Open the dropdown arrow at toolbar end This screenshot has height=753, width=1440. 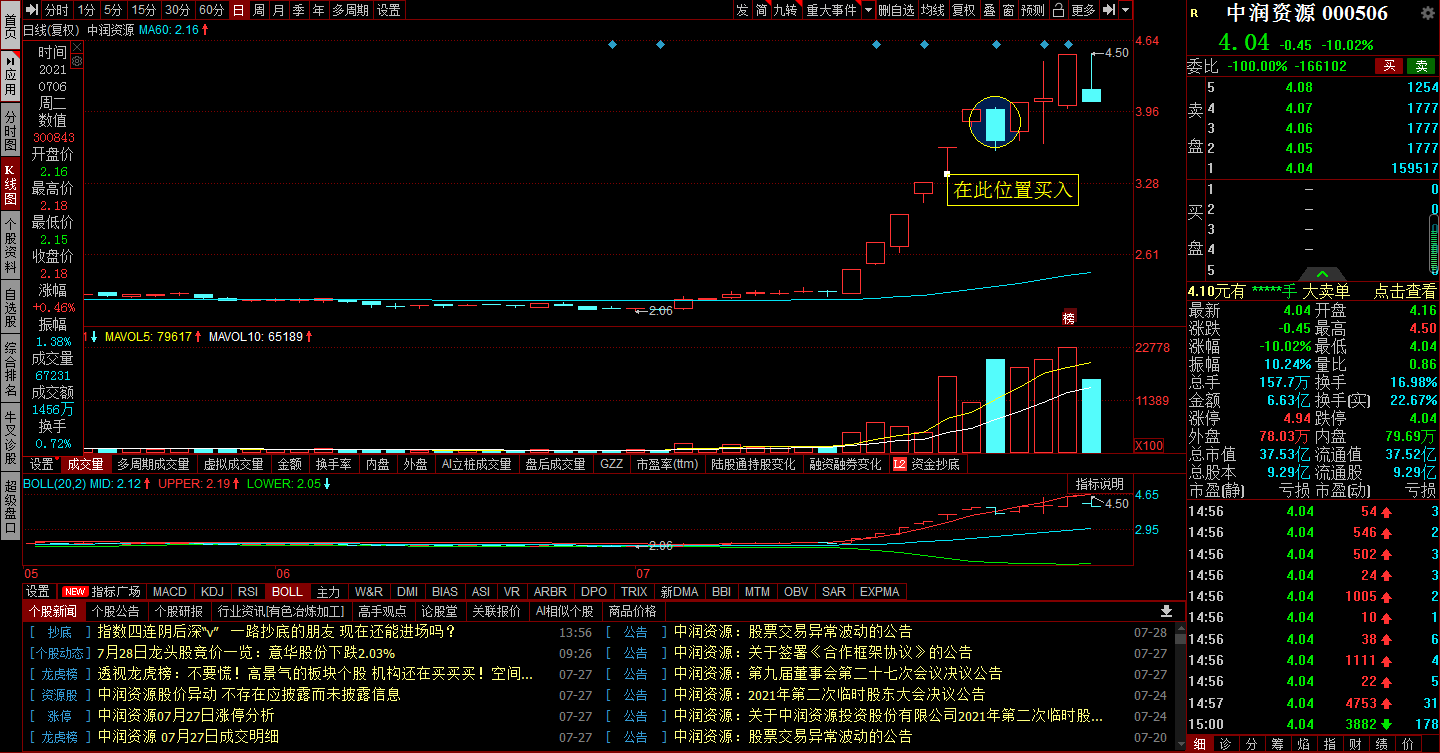(1126, 10)
